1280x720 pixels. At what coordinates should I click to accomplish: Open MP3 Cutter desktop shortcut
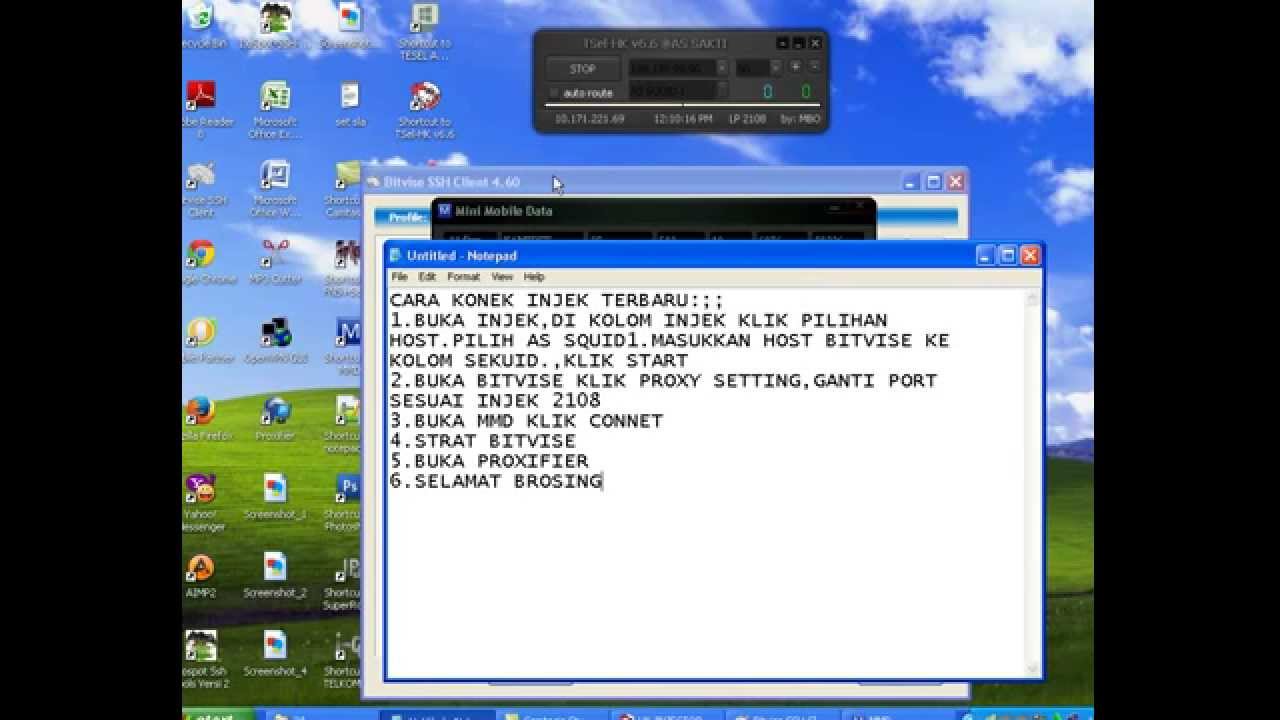click(x=274, y=260)
